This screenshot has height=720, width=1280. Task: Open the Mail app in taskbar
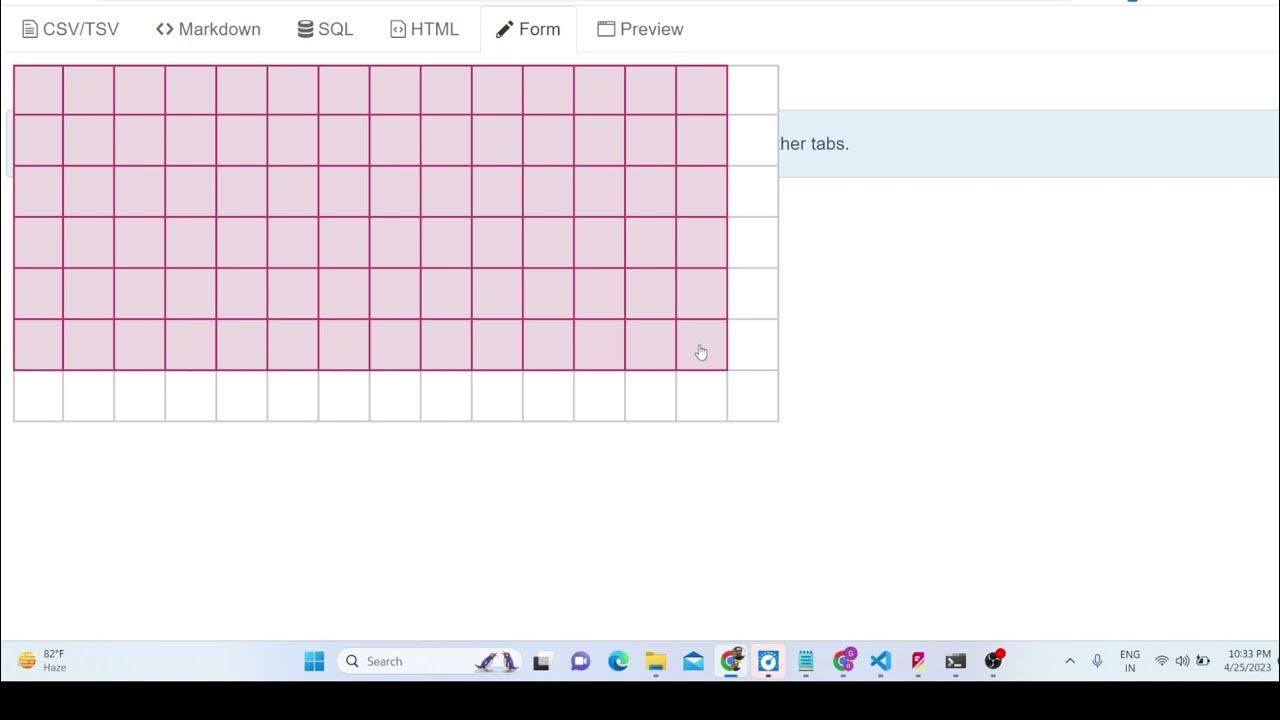(x=693, y=661)
